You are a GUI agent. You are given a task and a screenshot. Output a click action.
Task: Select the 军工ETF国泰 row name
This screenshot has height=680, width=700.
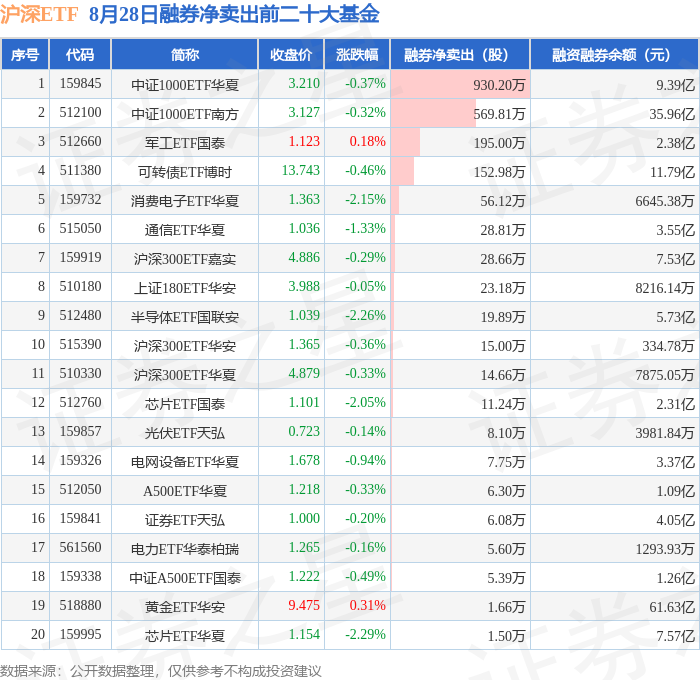(185, 143)
